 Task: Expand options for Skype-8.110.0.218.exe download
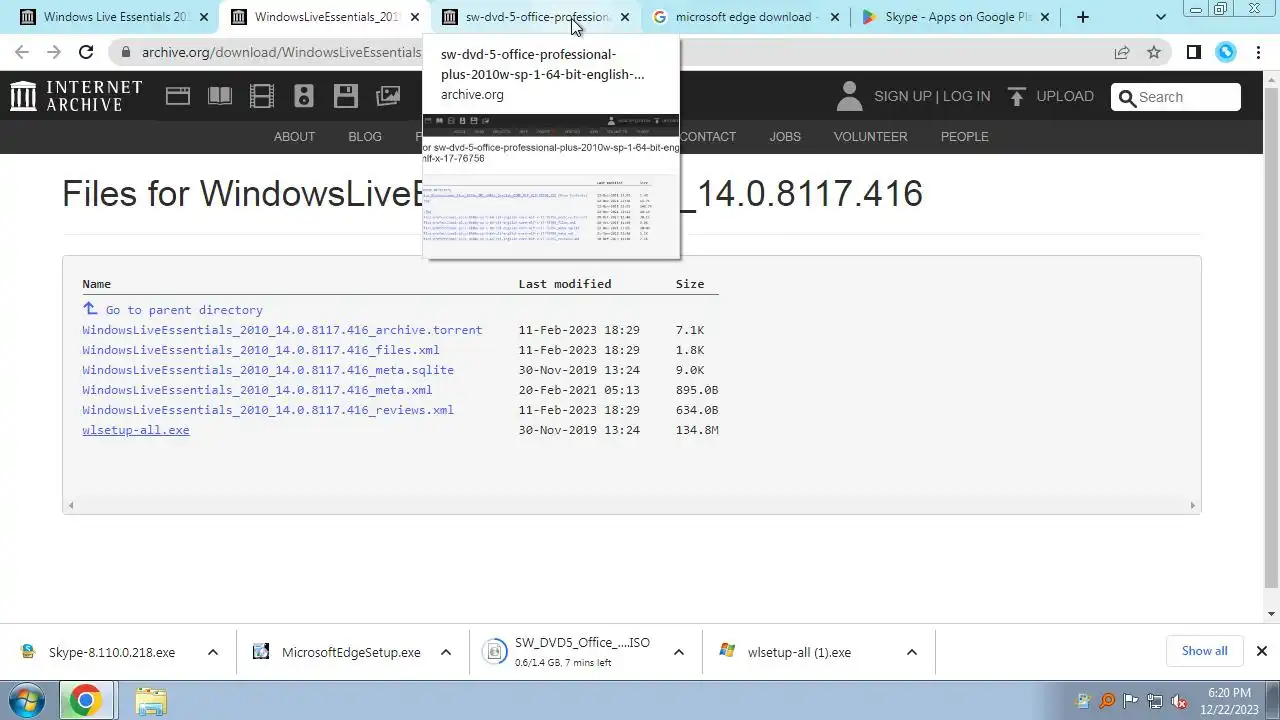coord(212,652)
